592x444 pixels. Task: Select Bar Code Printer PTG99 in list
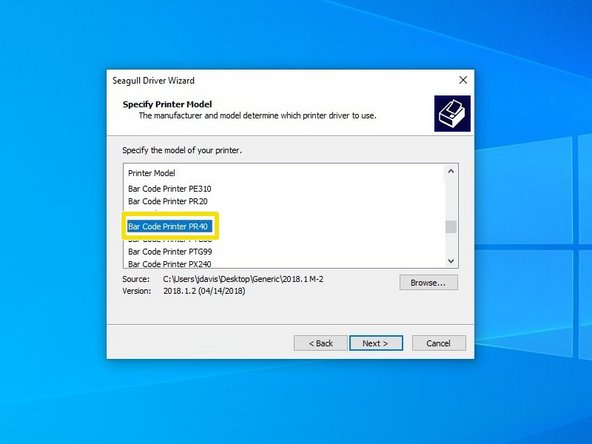pyautogui.click(x=170, y=251)
